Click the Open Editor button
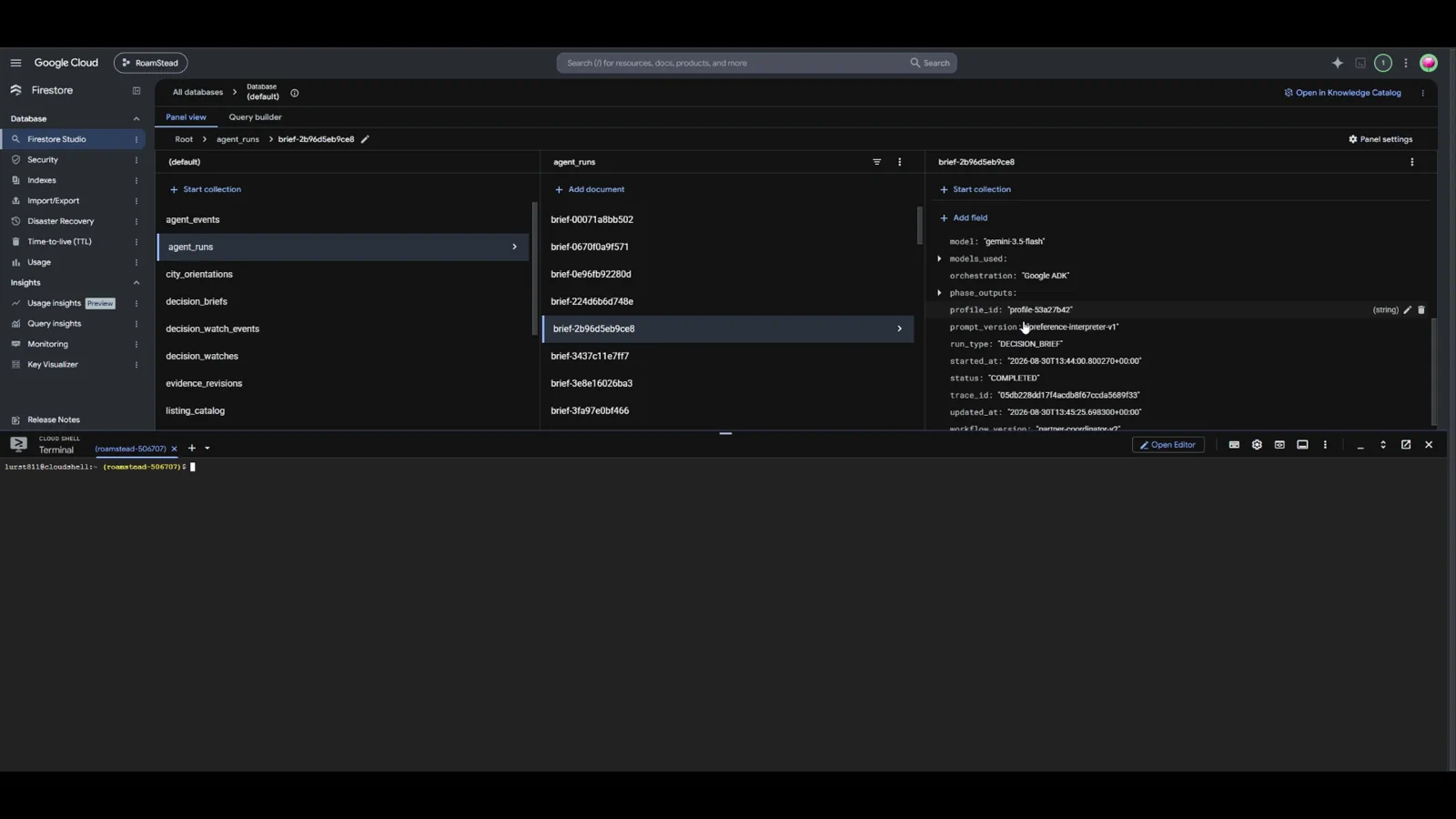Image resolution: width=1456 pixels, height=819 pixels. [x=1168, y=445]
